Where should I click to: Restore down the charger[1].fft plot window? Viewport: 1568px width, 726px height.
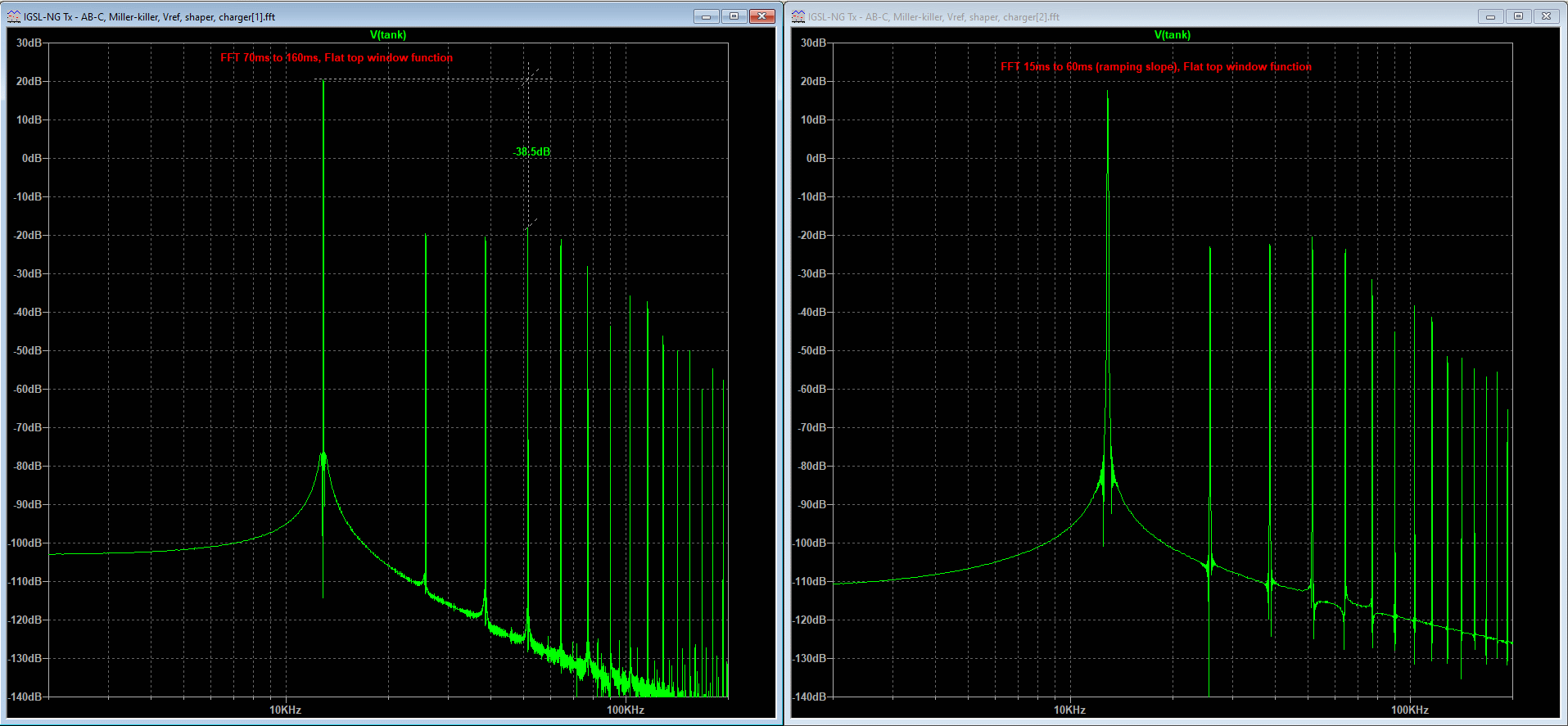point(734,16)
